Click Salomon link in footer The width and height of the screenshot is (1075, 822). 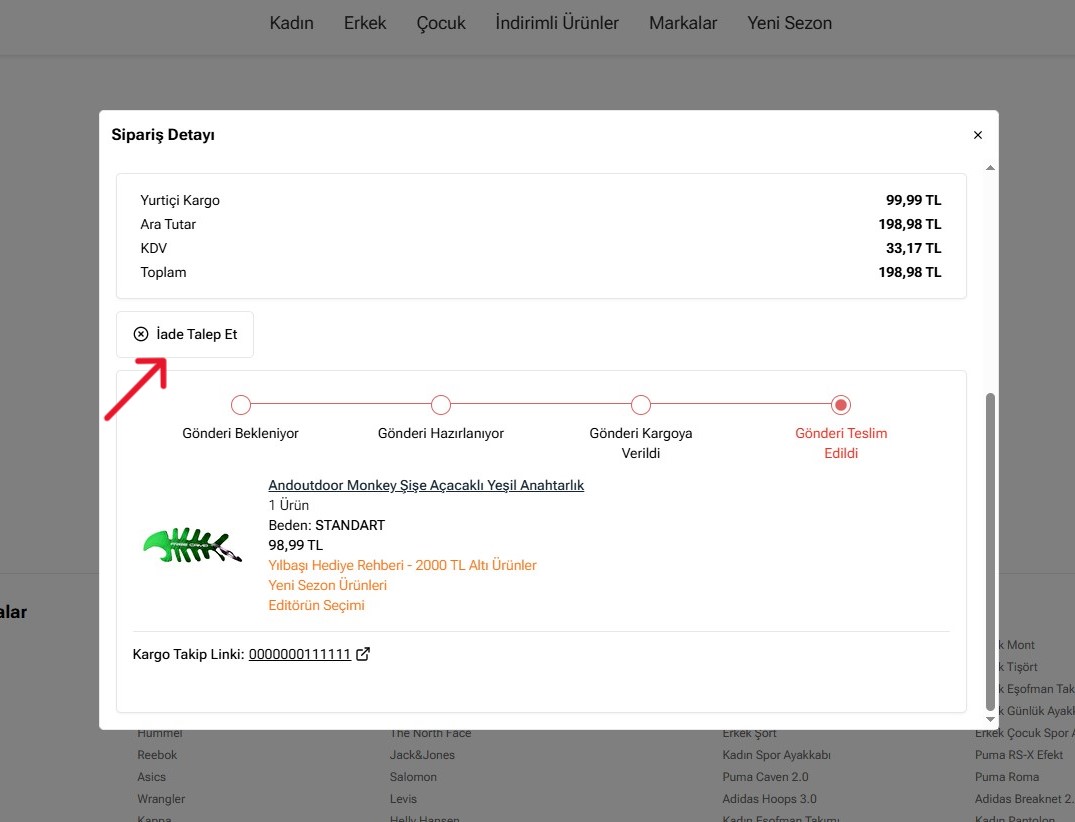(413, 777)
